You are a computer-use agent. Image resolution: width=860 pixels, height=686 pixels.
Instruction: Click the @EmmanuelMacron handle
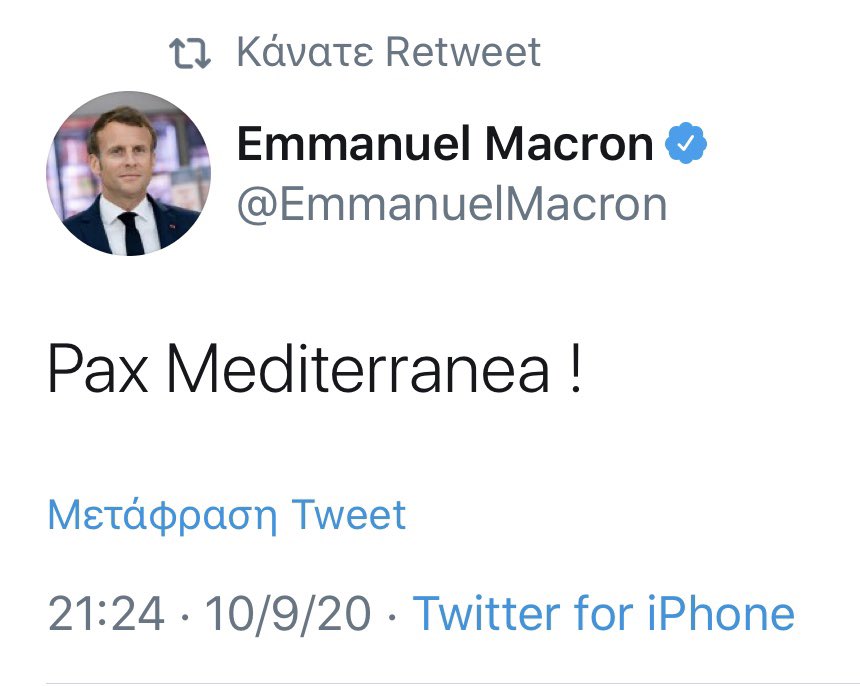click(x=451, y=204)
